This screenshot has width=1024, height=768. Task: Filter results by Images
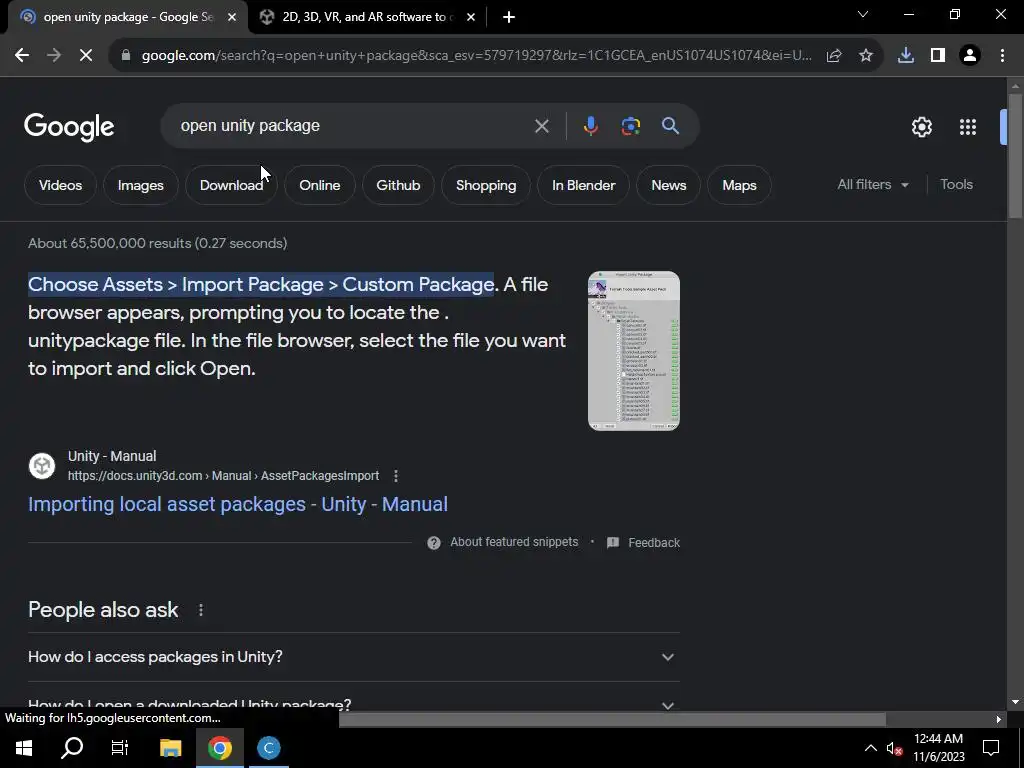[x=140, y=185]
